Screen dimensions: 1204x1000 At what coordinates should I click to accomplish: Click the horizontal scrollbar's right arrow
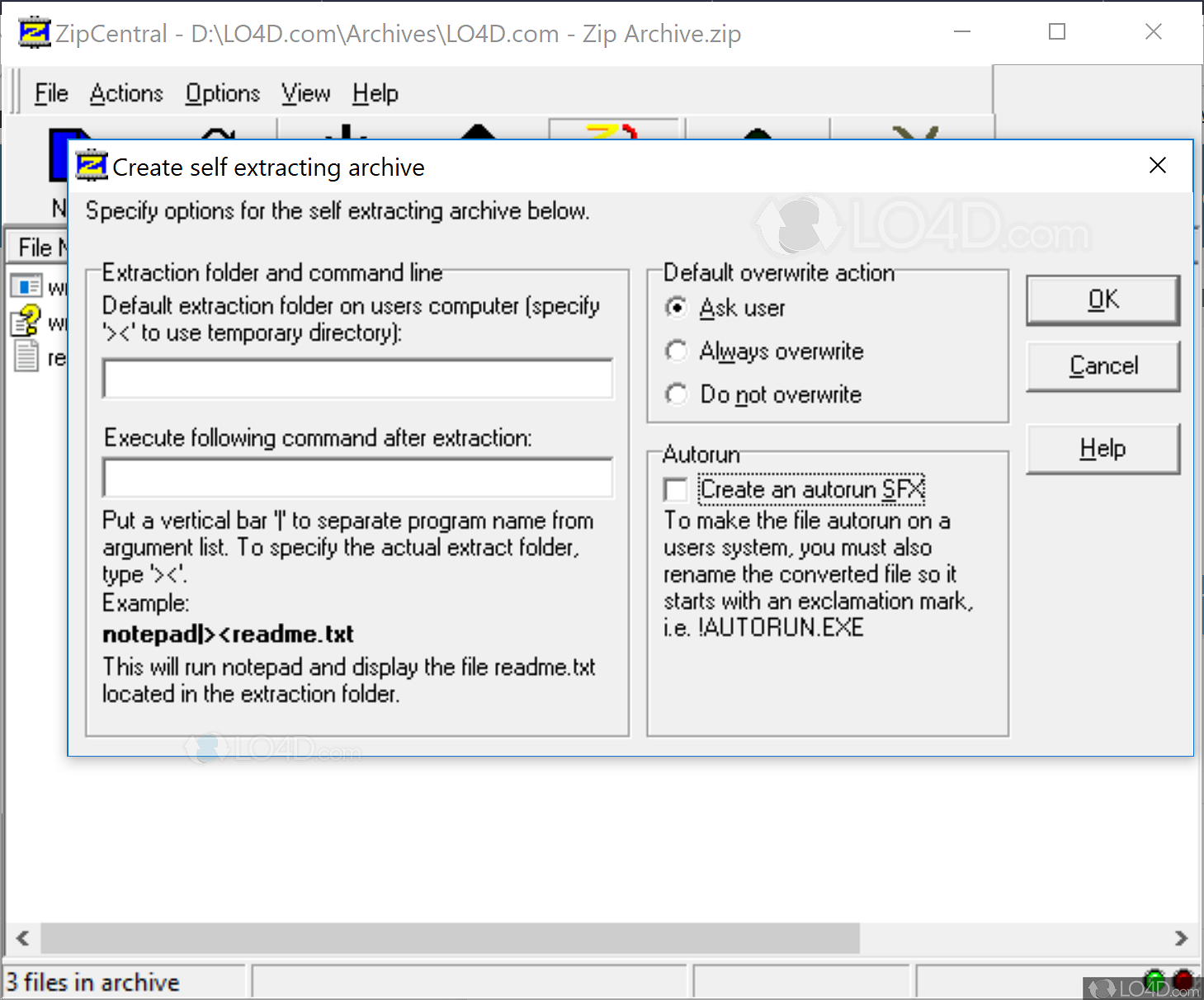click(x=1181, y=938)
